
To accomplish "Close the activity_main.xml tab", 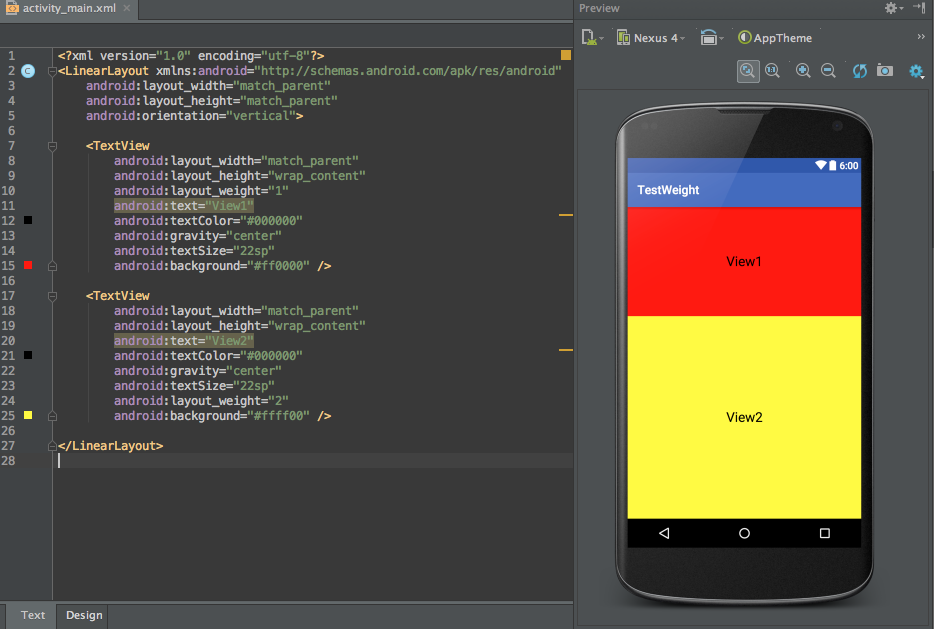I will (127, 8).
